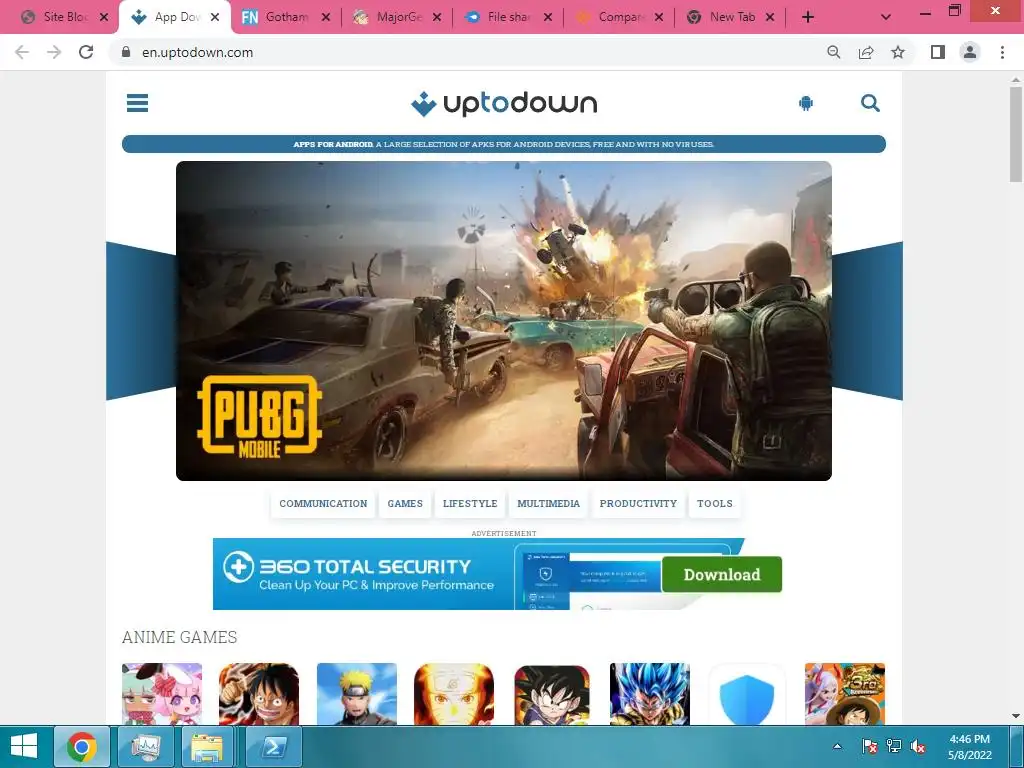Open the kid Goku game icon
The width and height of the screenshot is (1024, 768).
(552, 694)
